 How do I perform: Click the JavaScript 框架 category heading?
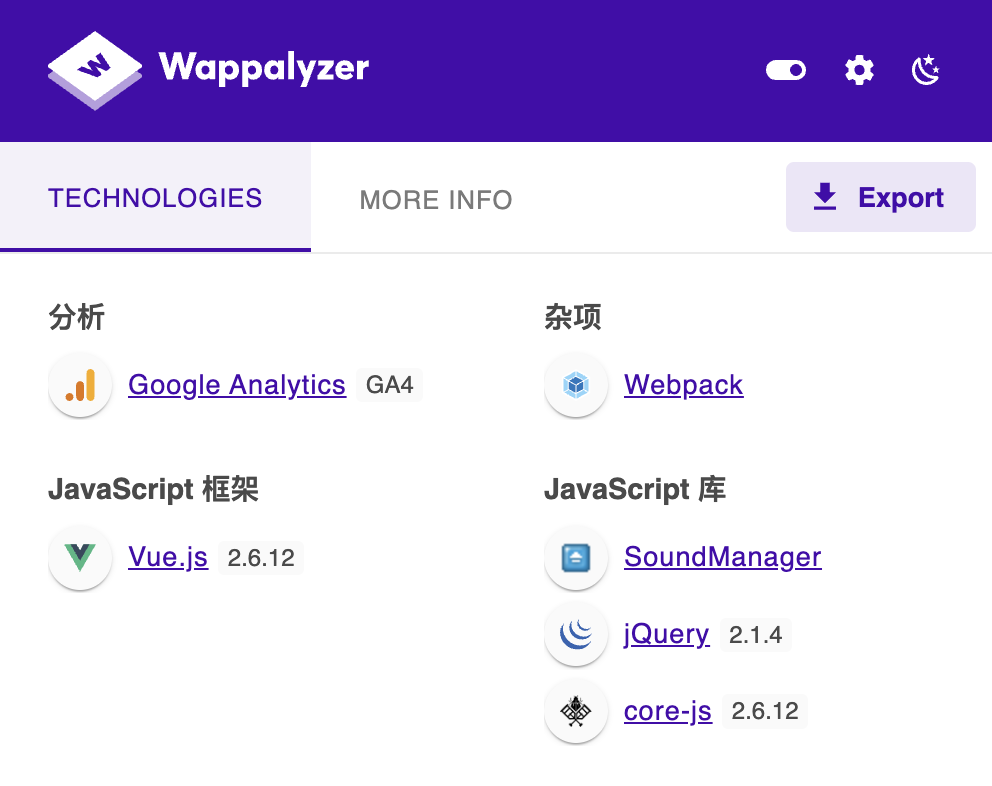[154, 489]
